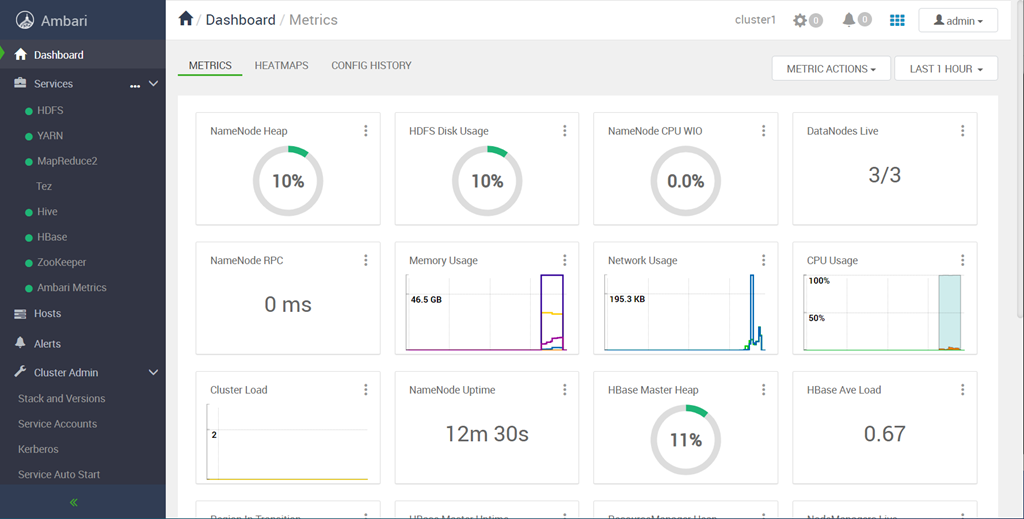Switch to the Metrics tab
Screen dimensions: 1024x519
tap(210, 65)
